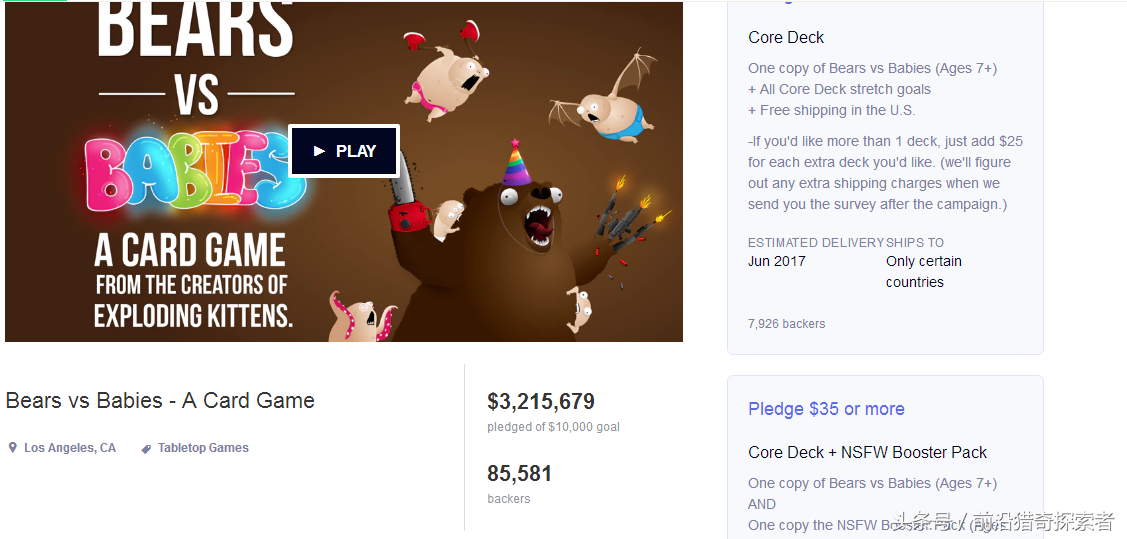
Task: Click the $3,215,679 pledged amount
Action: (541, 402)
